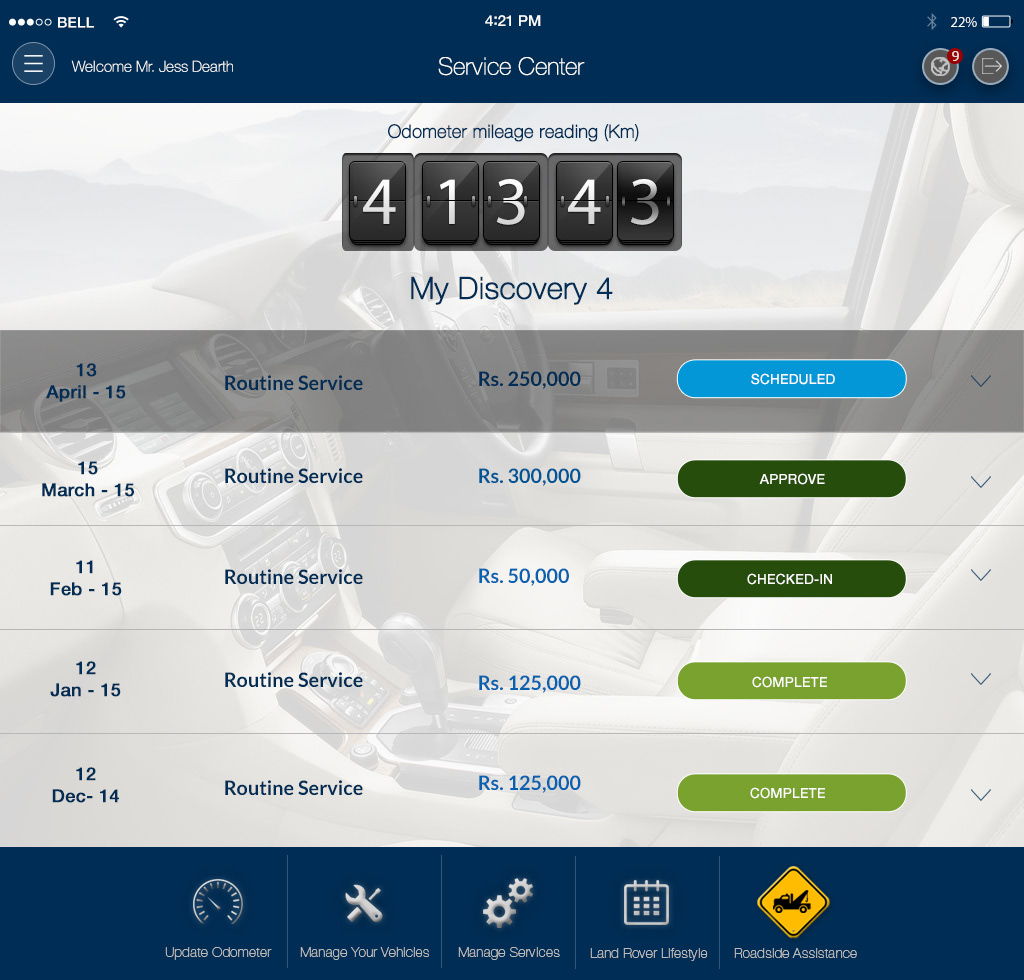
Task: Expand the 11 Feb - 15 service row
Action: [x=981, y=575]
